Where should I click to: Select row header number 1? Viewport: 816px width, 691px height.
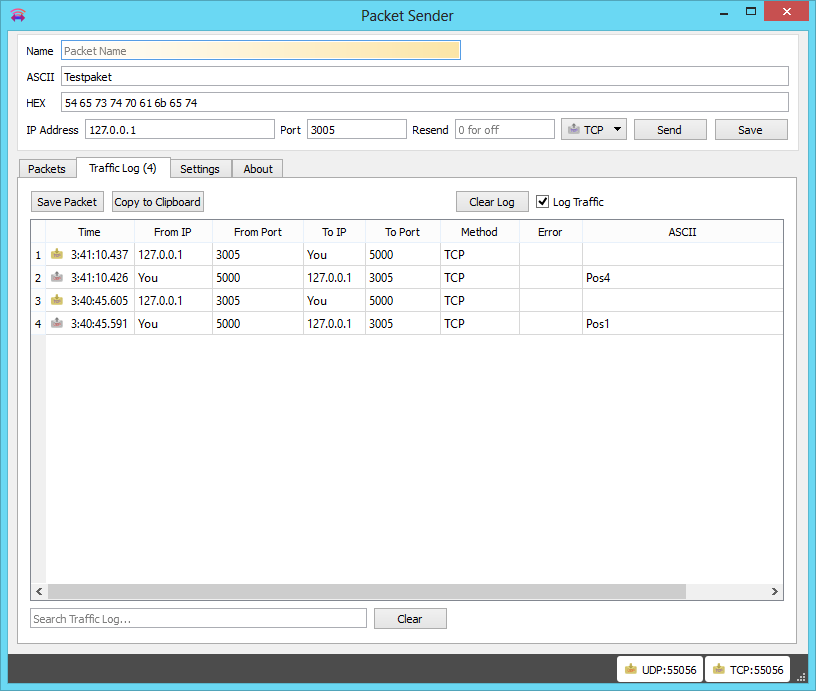coord(38,255)
